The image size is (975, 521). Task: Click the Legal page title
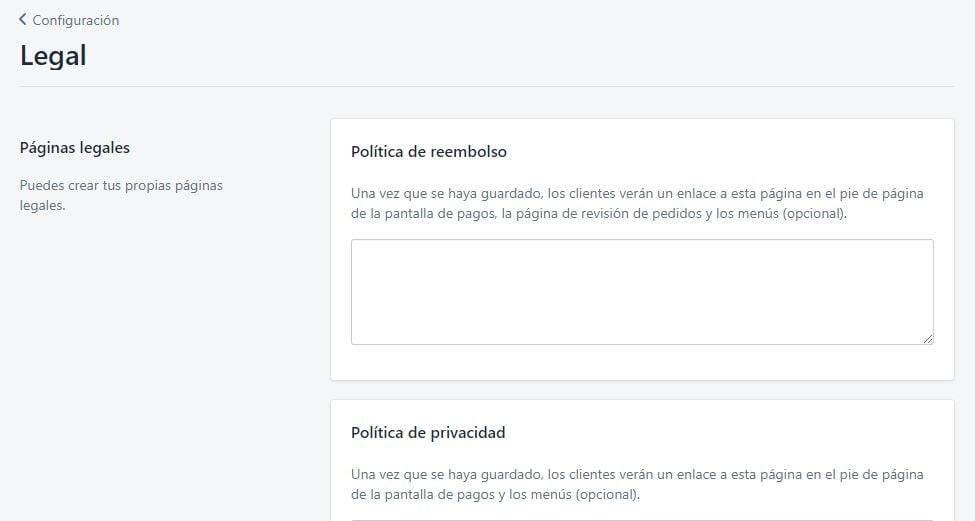click(x=53, y=56)
